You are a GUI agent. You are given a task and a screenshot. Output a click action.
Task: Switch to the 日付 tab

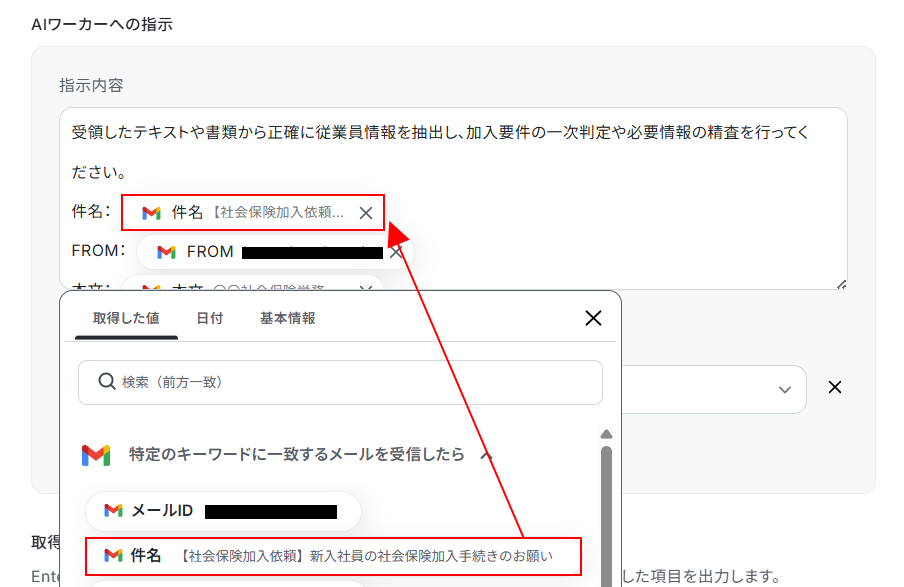click(210, 318)
